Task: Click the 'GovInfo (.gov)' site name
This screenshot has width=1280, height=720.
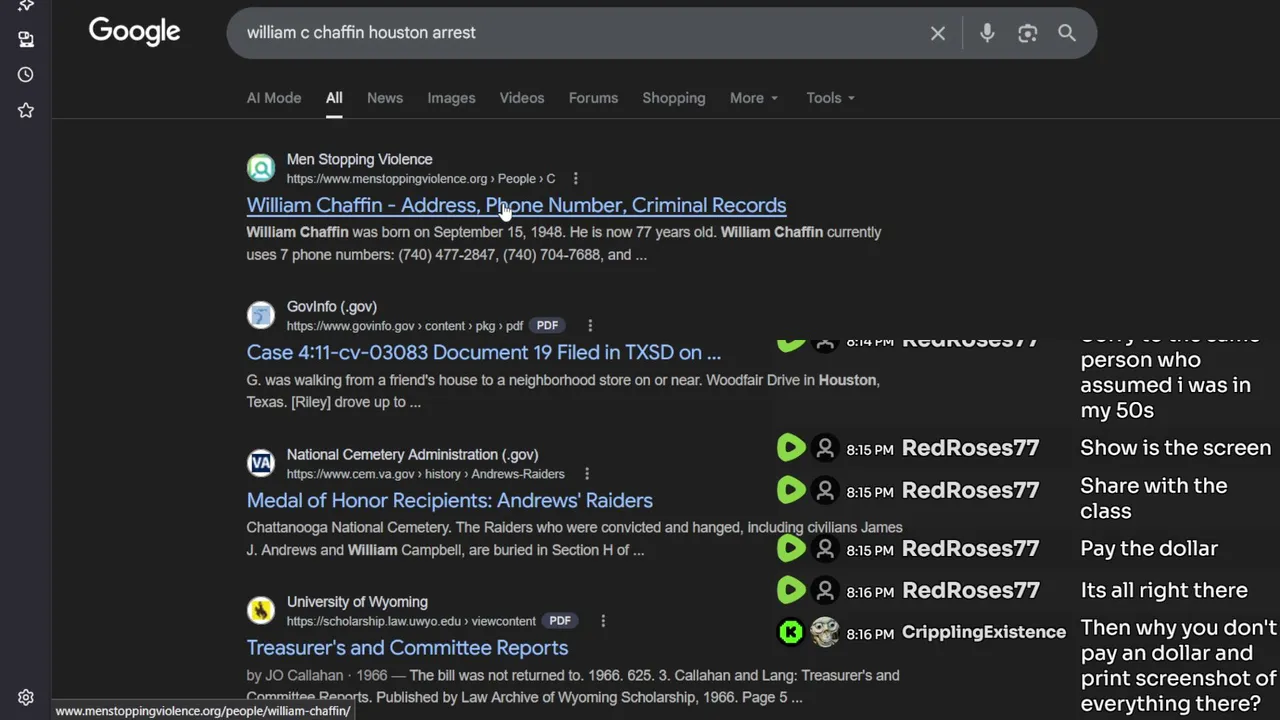Action: [x=332, y=307]
